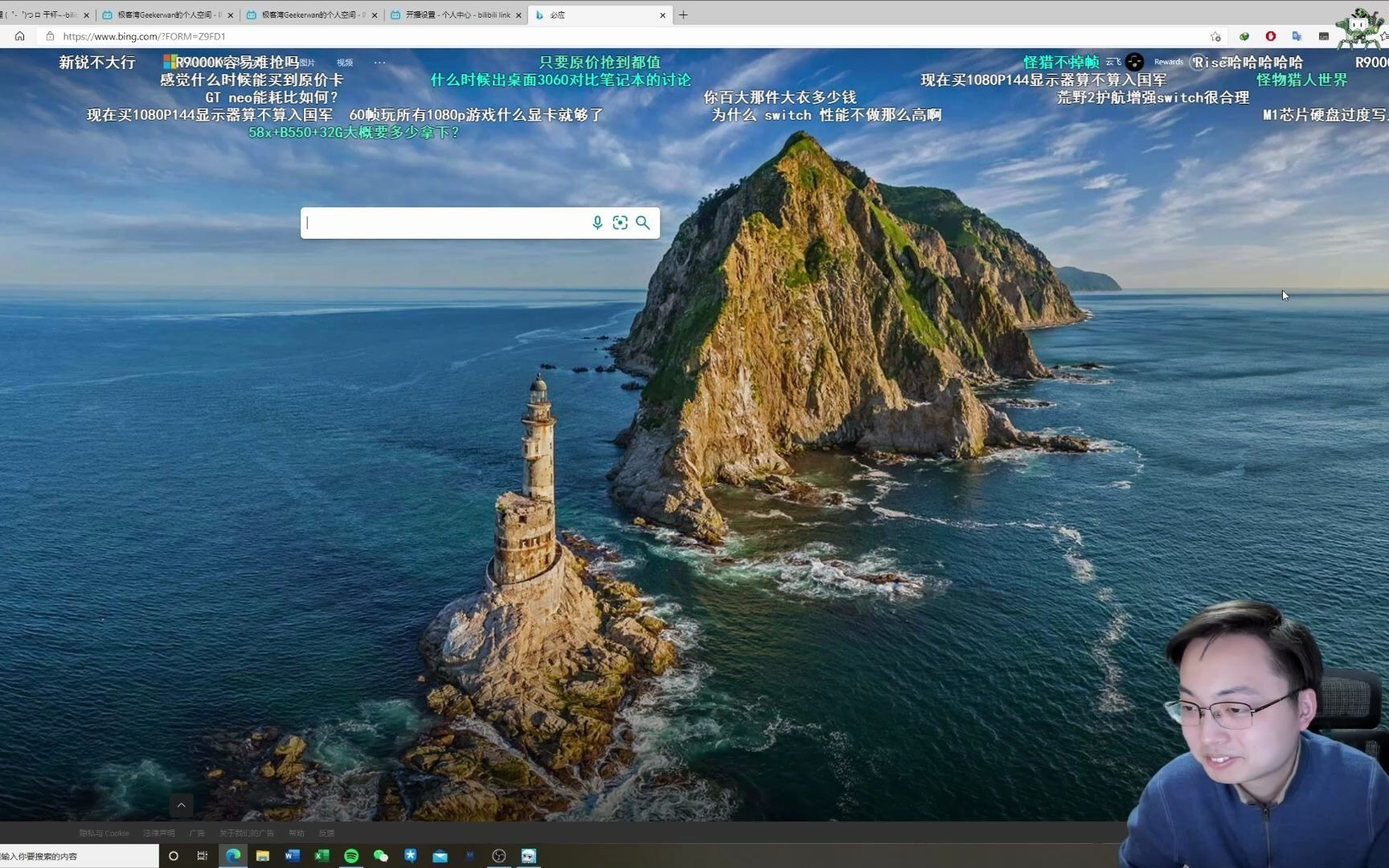Expand the Bing header more-options ellipsis

tap(379, 62)
